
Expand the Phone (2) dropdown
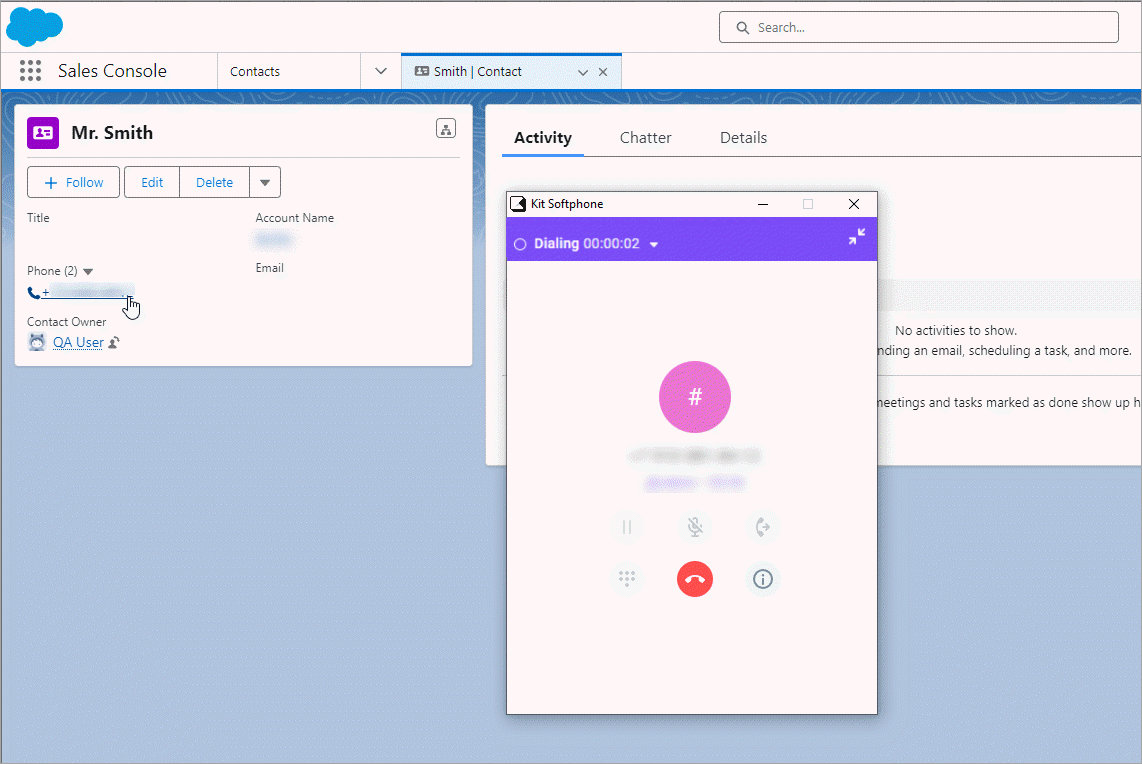[88, 272]
